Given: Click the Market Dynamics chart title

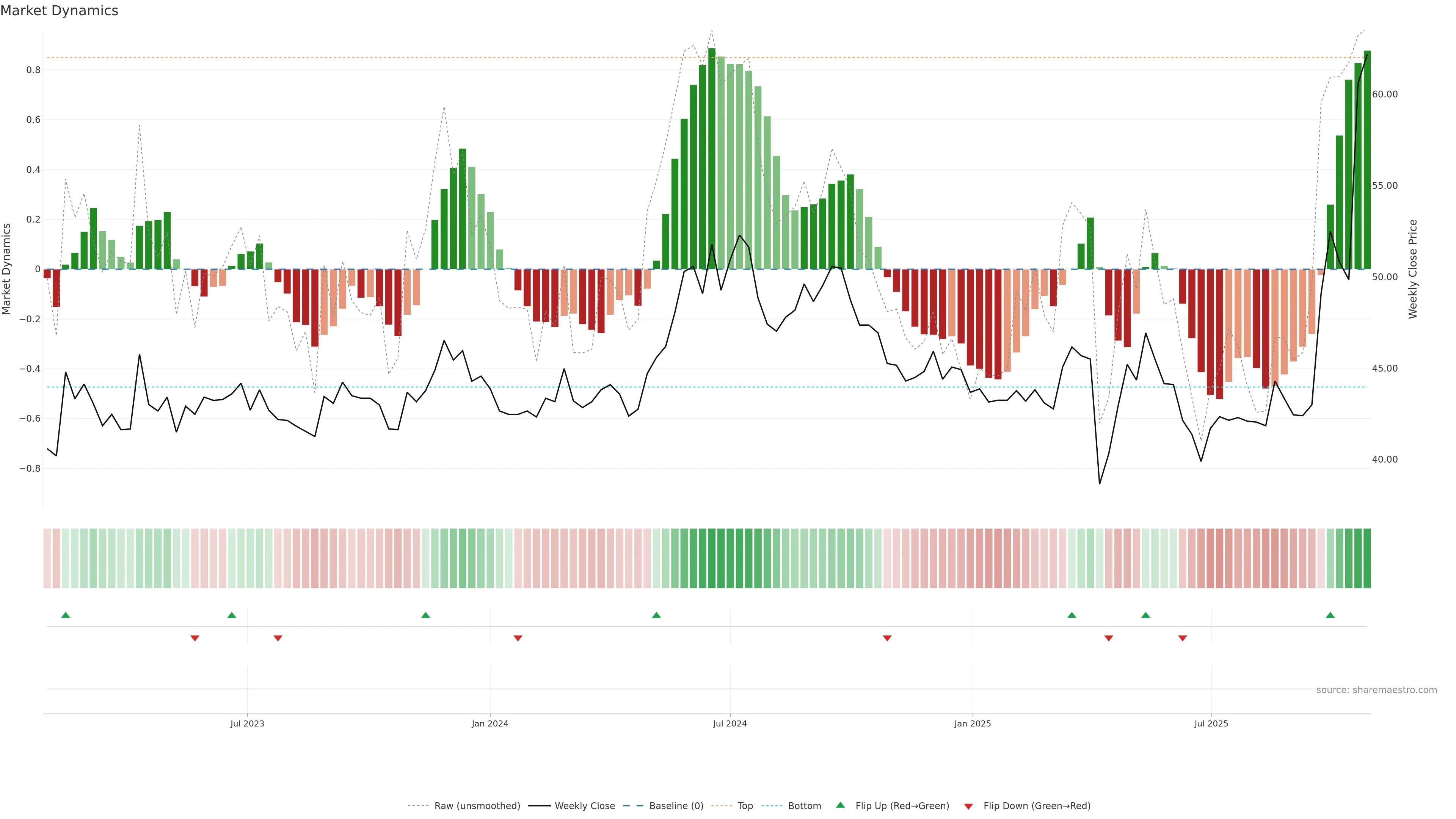Looking at the screenshot, I should click(x=60, y=11).
